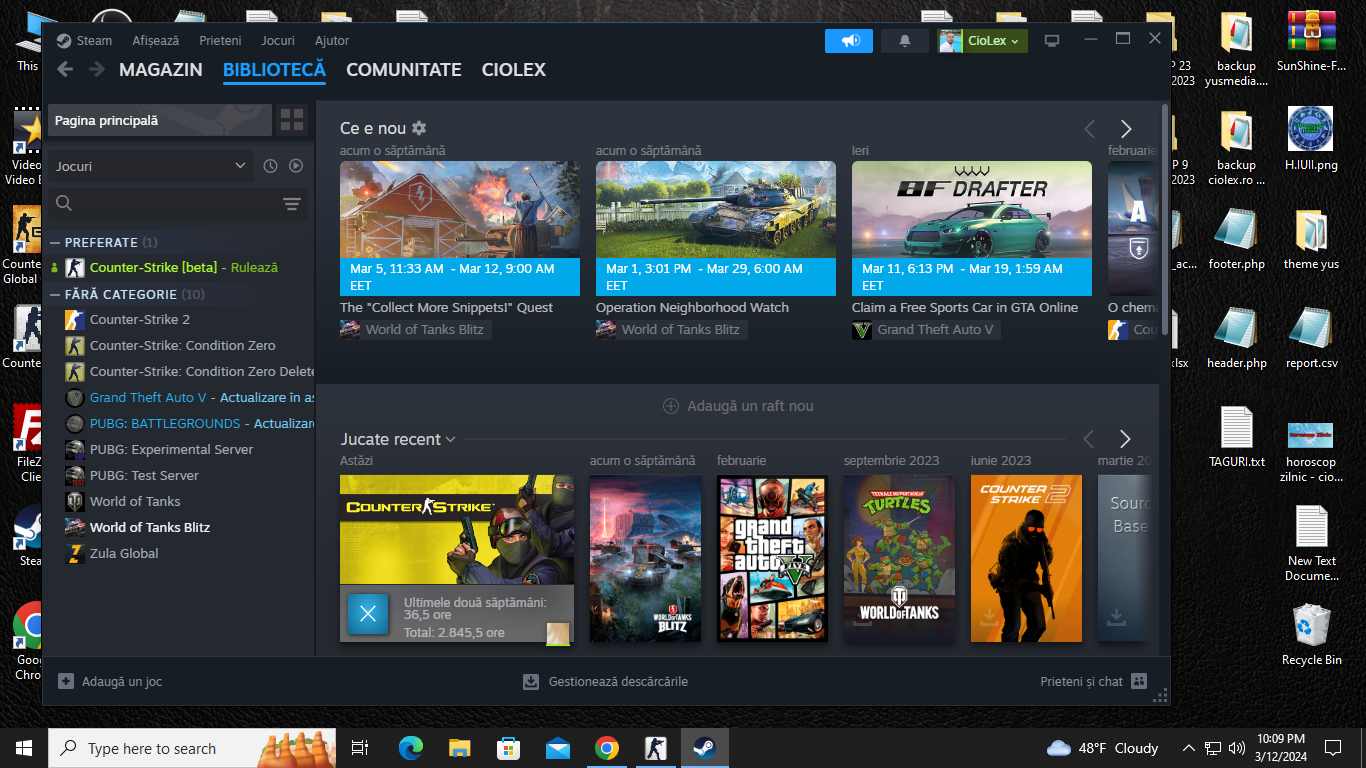Screen dimensions: 1366x768
Task: Click the ready-to-play filter icon
Action: (x=296, y=166)
